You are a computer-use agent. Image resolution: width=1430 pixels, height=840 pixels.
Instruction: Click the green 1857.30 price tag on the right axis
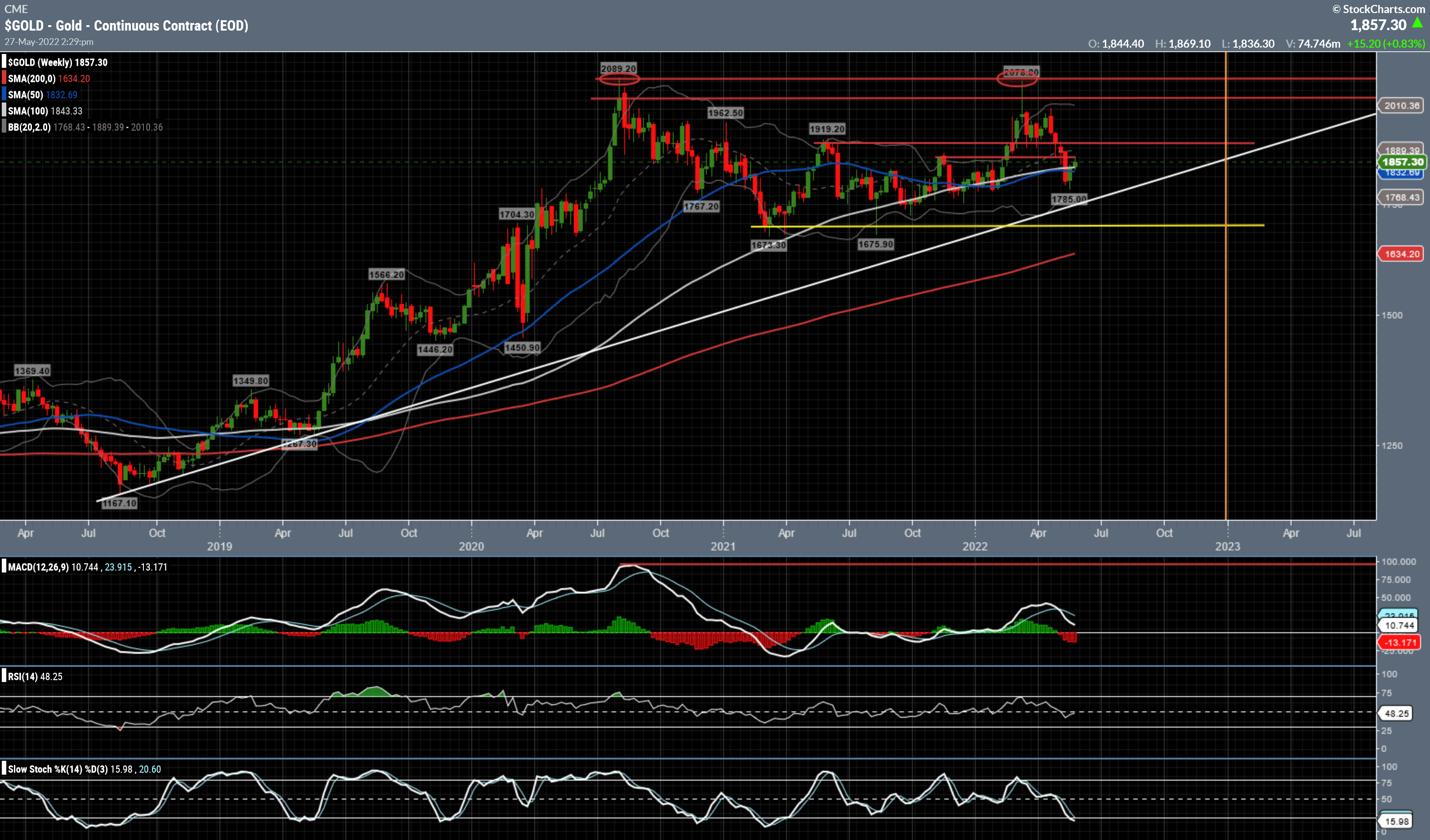[x=1402, y=162]
